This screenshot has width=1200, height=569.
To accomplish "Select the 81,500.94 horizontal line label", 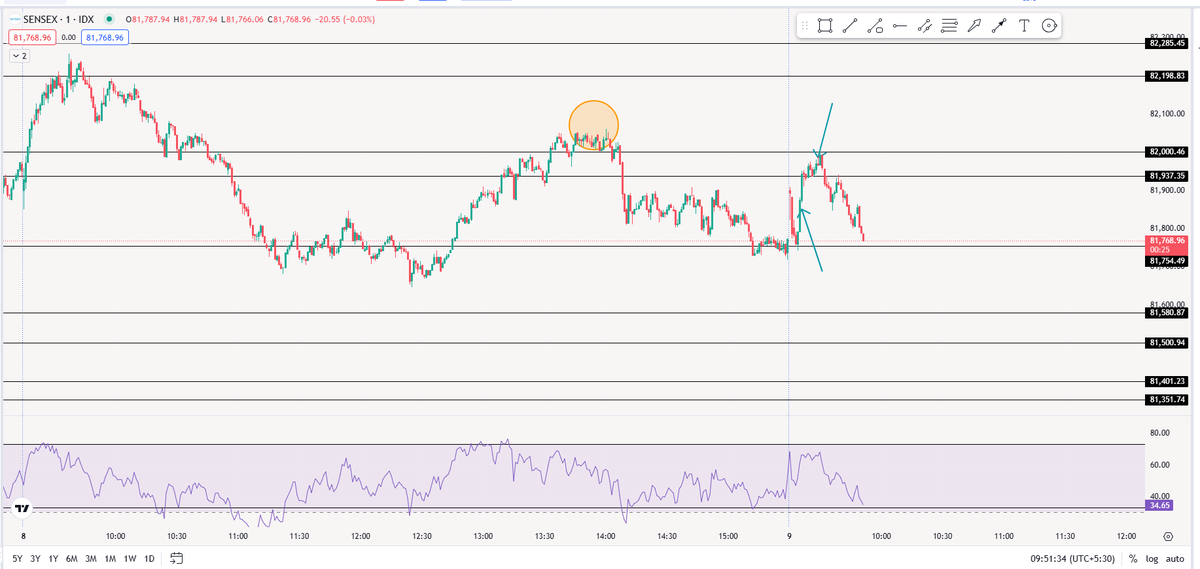I will click(x=1167, y=343).
